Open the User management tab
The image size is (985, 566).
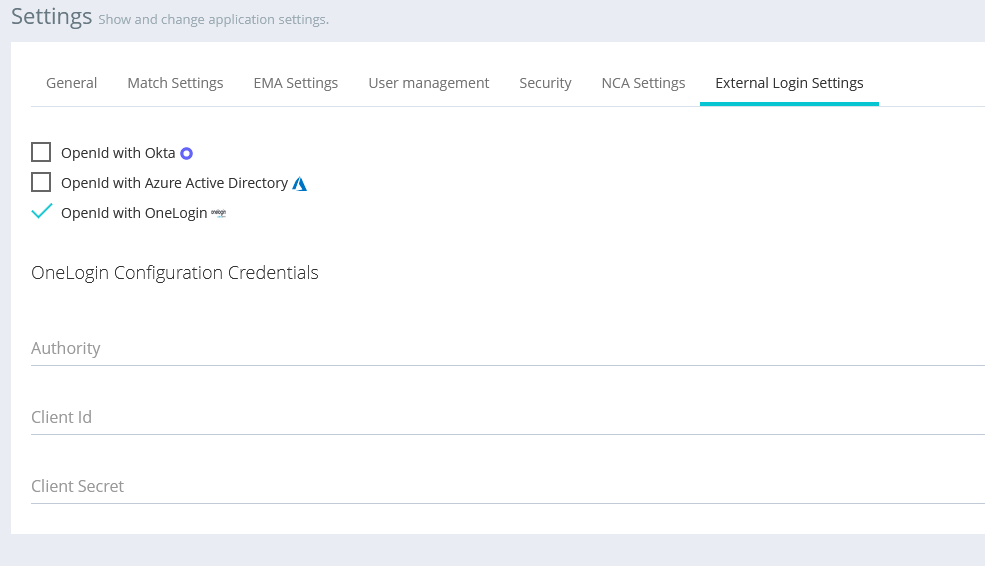[428, 83]
